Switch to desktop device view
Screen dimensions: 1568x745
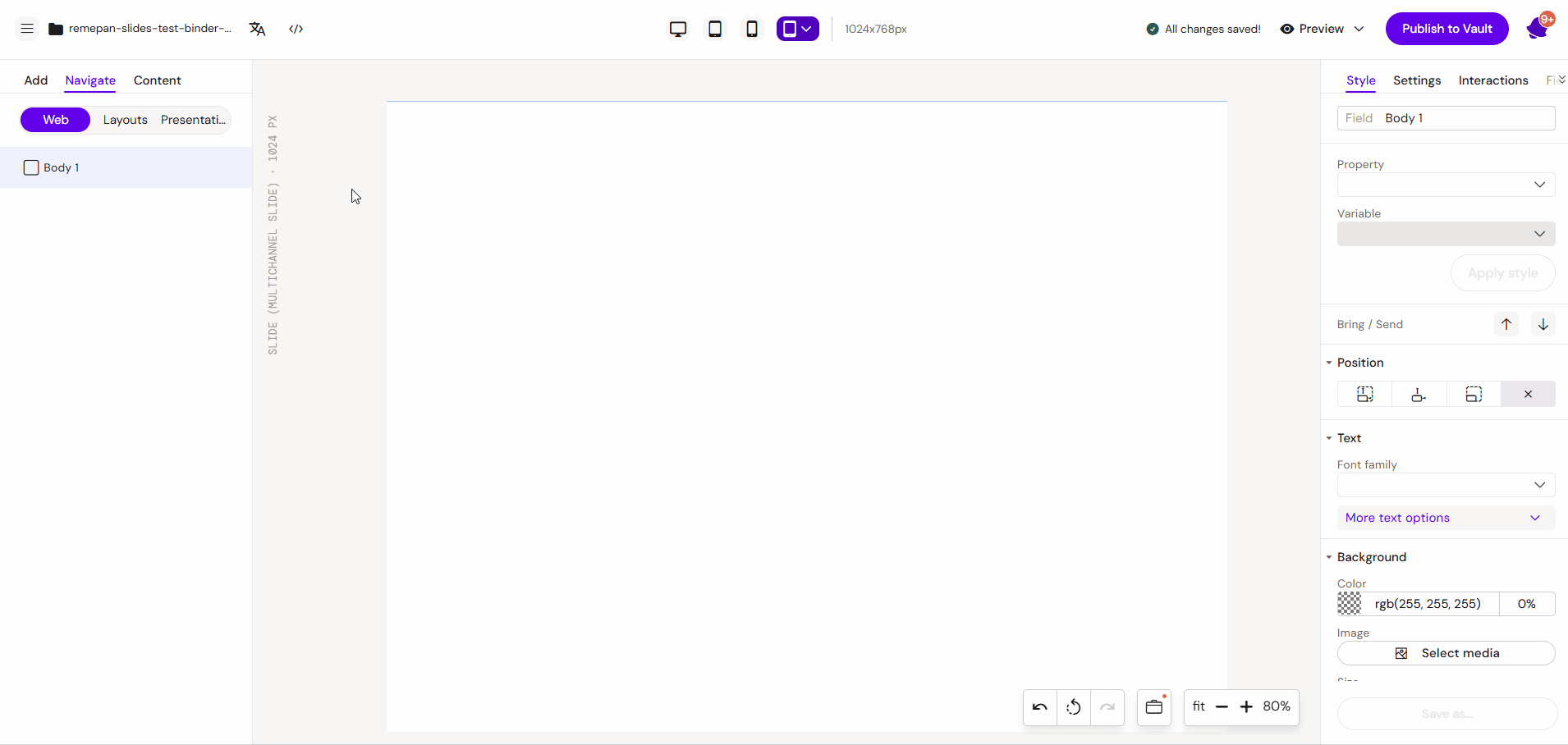click(x=678, y=29)
